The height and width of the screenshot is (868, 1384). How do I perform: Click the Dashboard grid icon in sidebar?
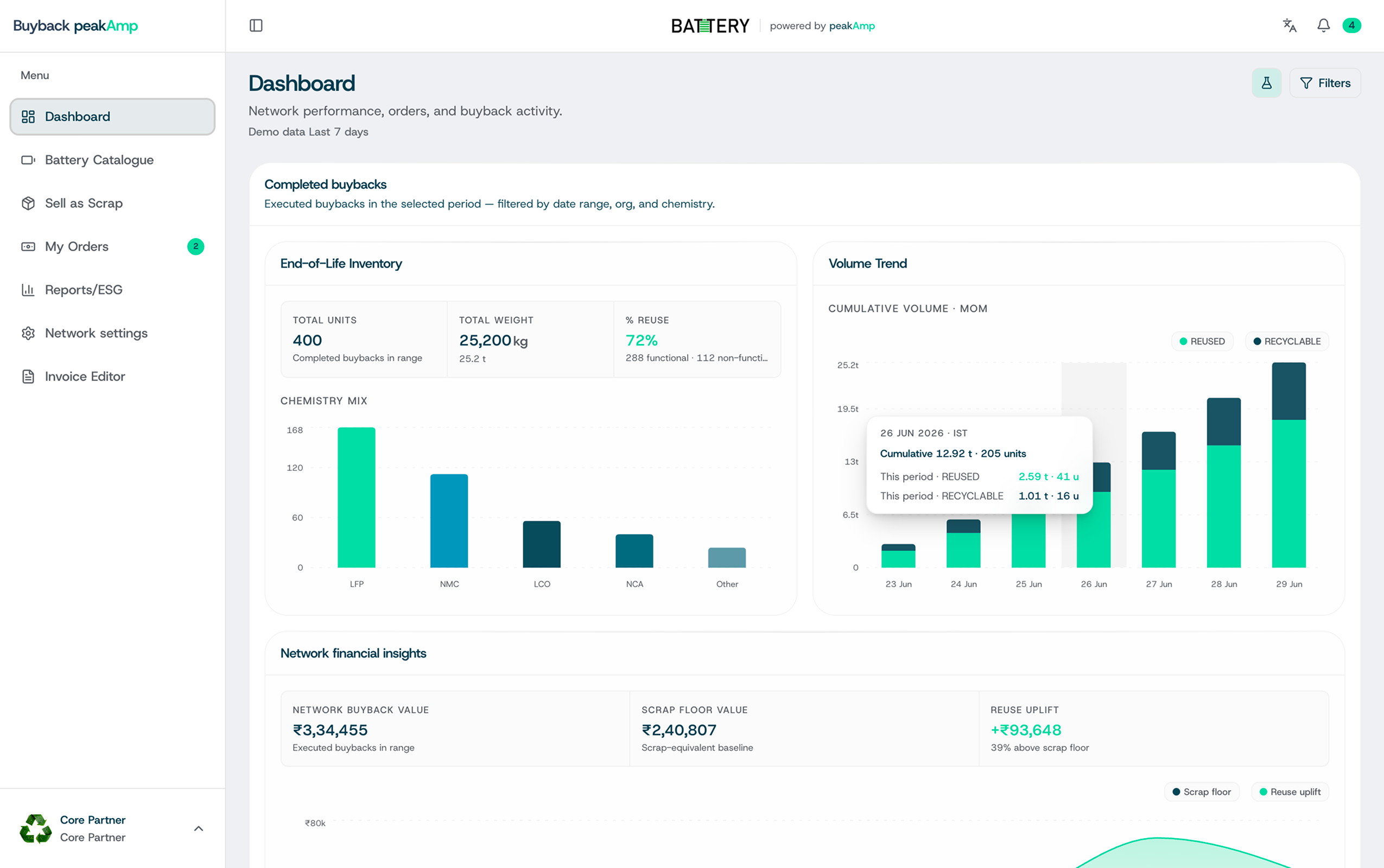point(28,117)
